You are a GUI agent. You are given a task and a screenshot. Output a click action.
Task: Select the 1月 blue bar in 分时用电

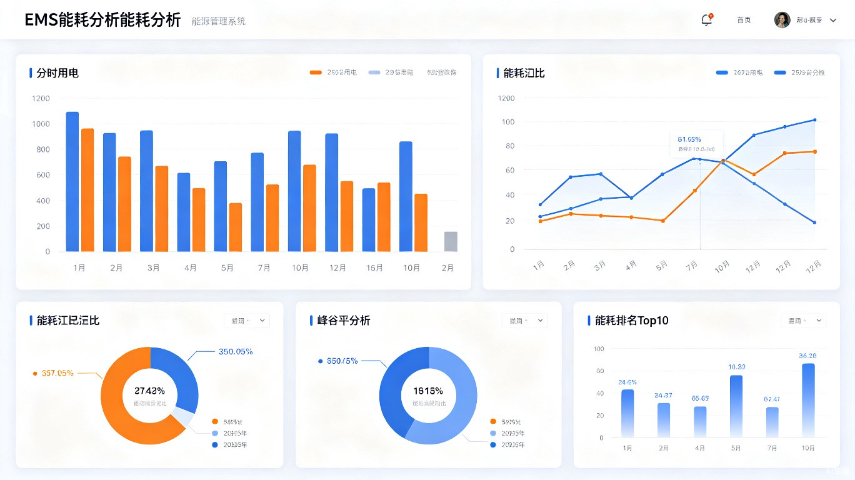click(x=73, y=182)
